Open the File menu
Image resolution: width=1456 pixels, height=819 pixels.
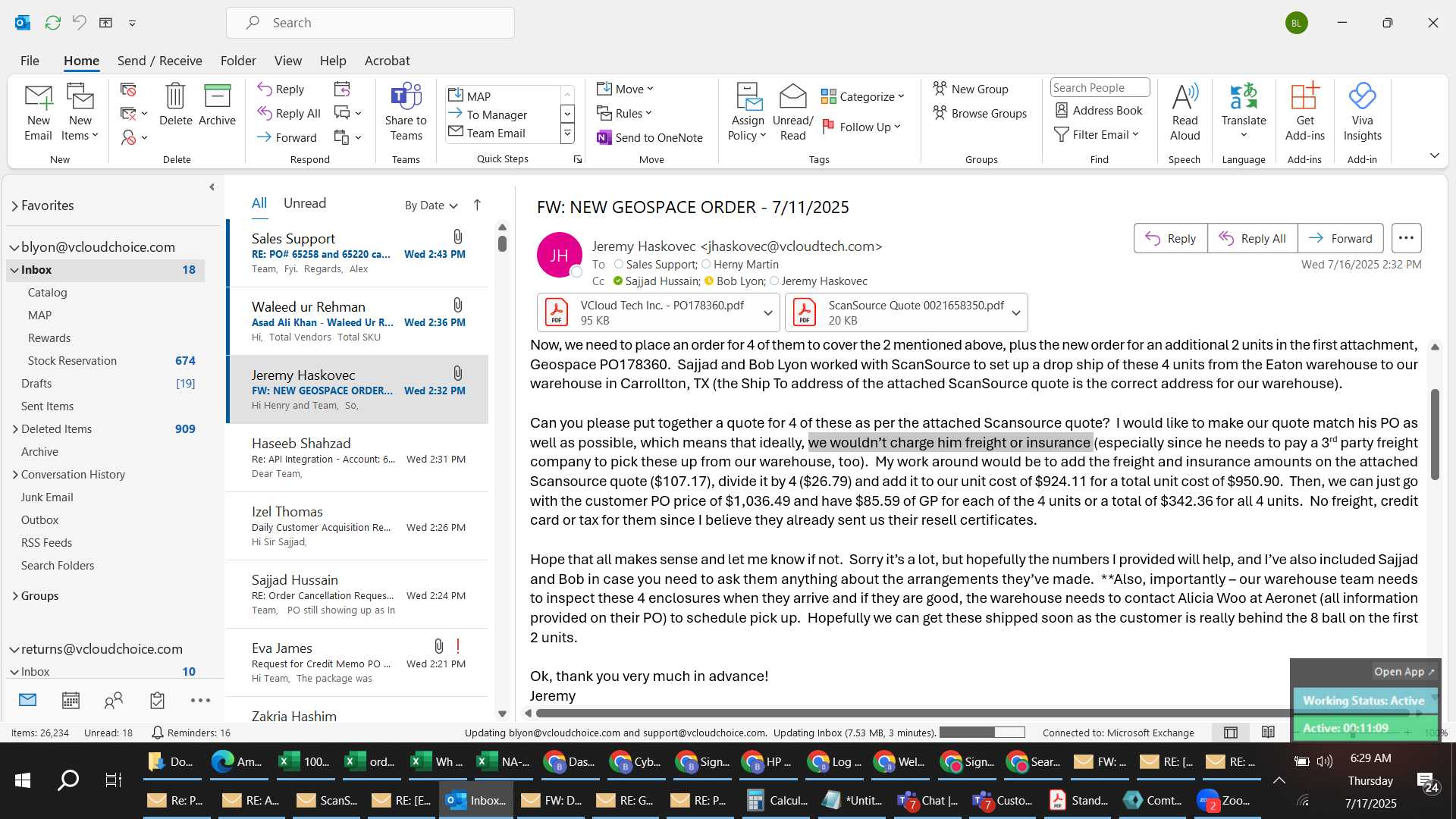(30, 61)
